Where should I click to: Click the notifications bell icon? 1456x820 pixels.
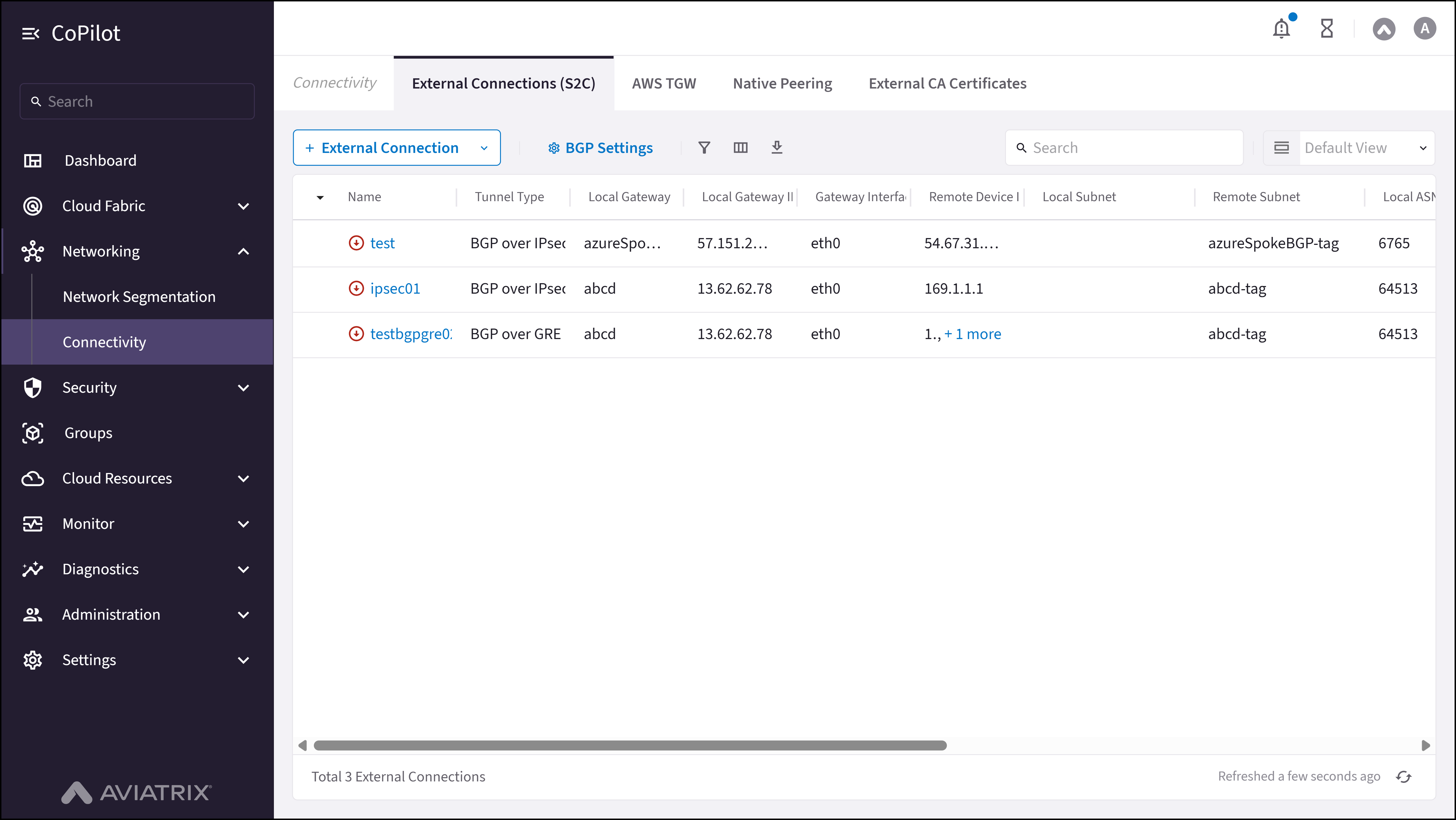(1281, 28)
